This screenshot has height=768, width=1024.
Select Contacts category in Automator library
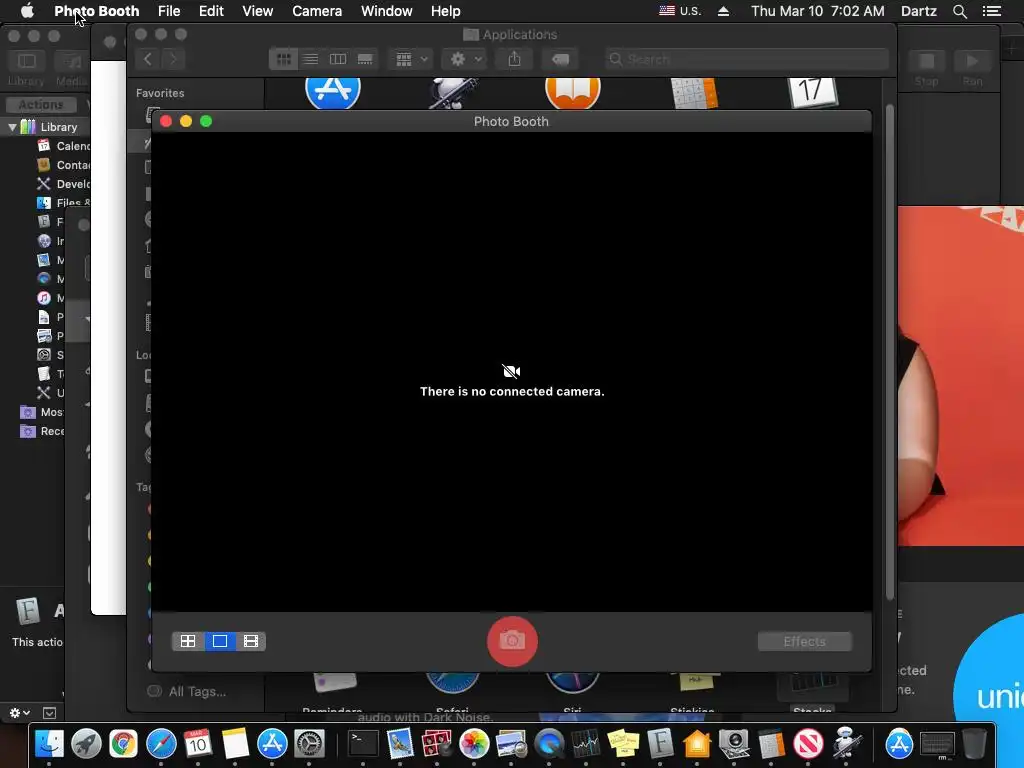coord(63,165)
